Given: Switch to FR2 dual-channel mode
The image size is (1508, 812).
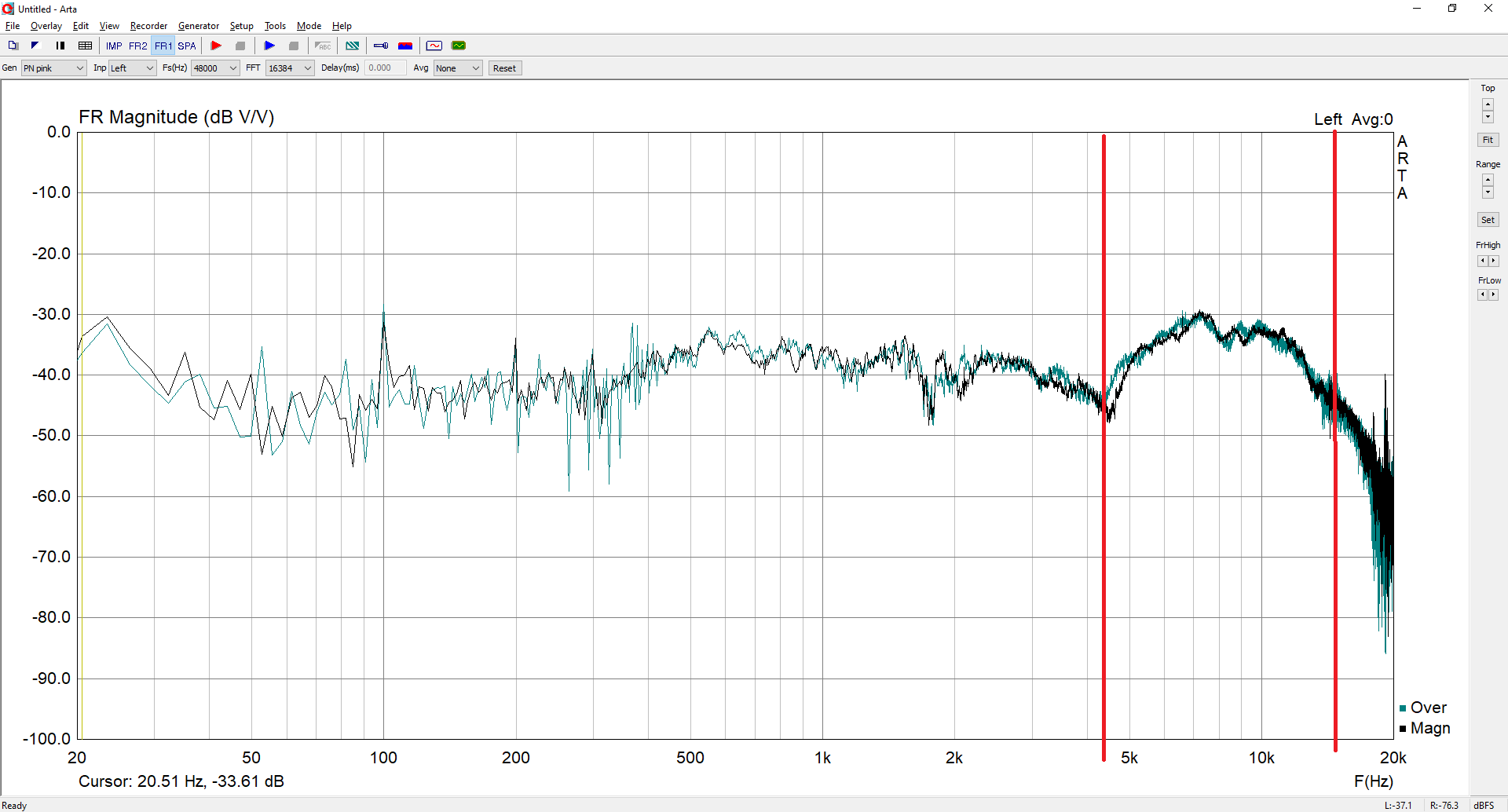Looking at the screenshot, I should click(x=138, y=46).
